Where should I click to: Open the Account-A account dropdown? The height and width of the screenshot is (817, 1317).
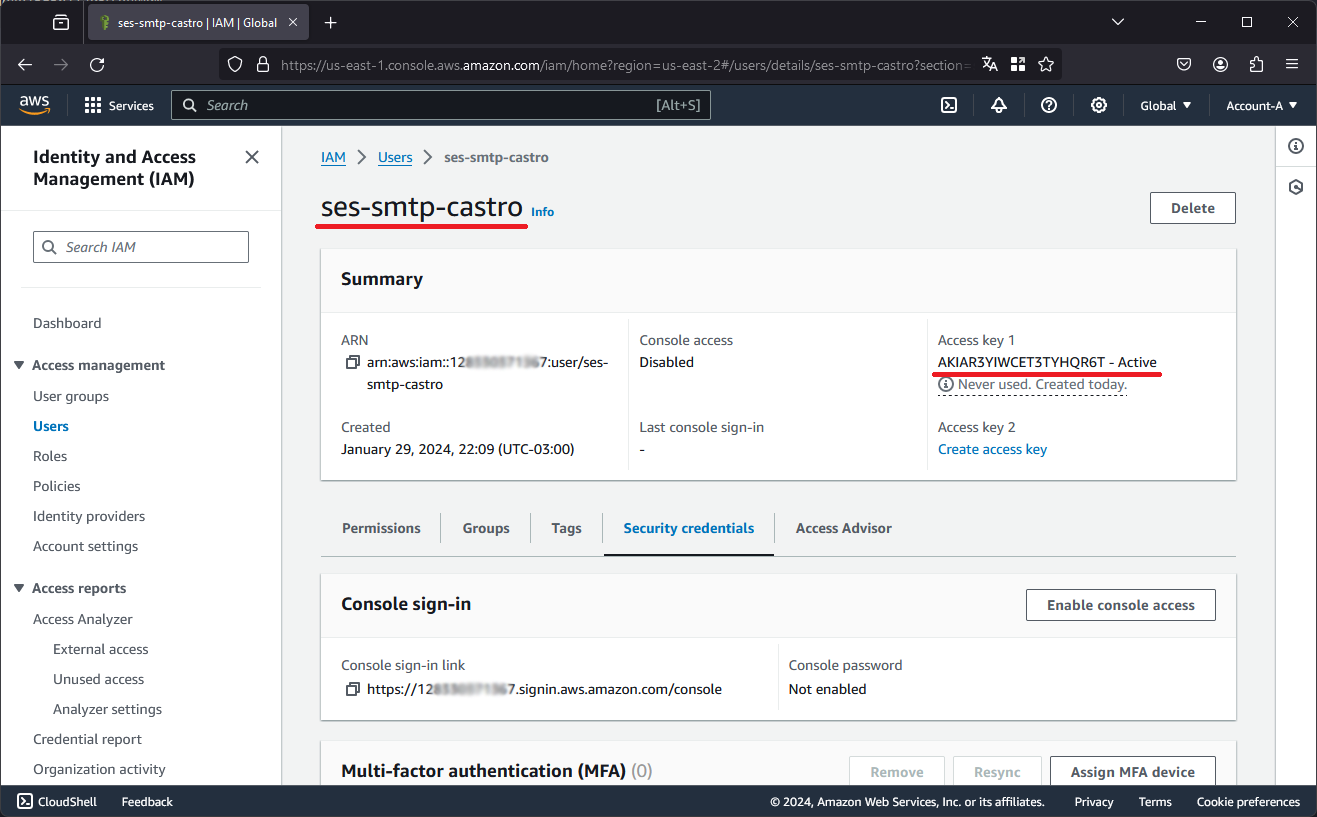[1262, 105]
